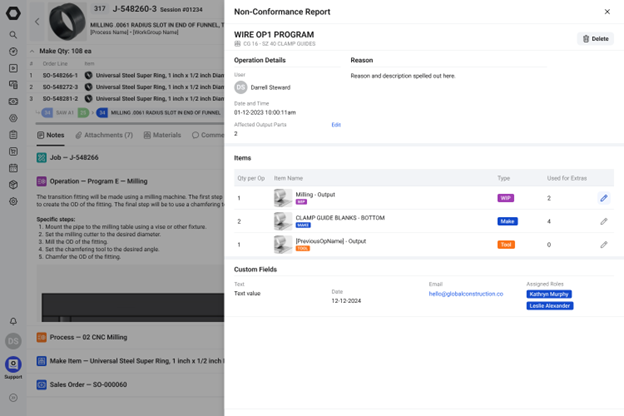Click the Leslie Alexander role tag
Viewport: 624px width, 416px height.
click(549, 306)
